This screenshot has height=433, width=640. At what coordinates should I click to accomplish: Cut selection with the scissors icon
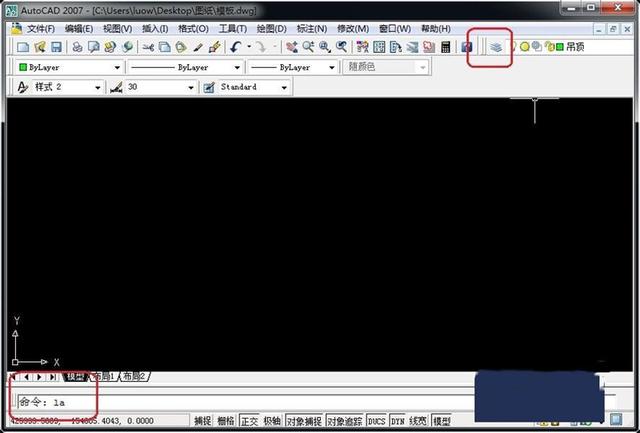(148, 47)
